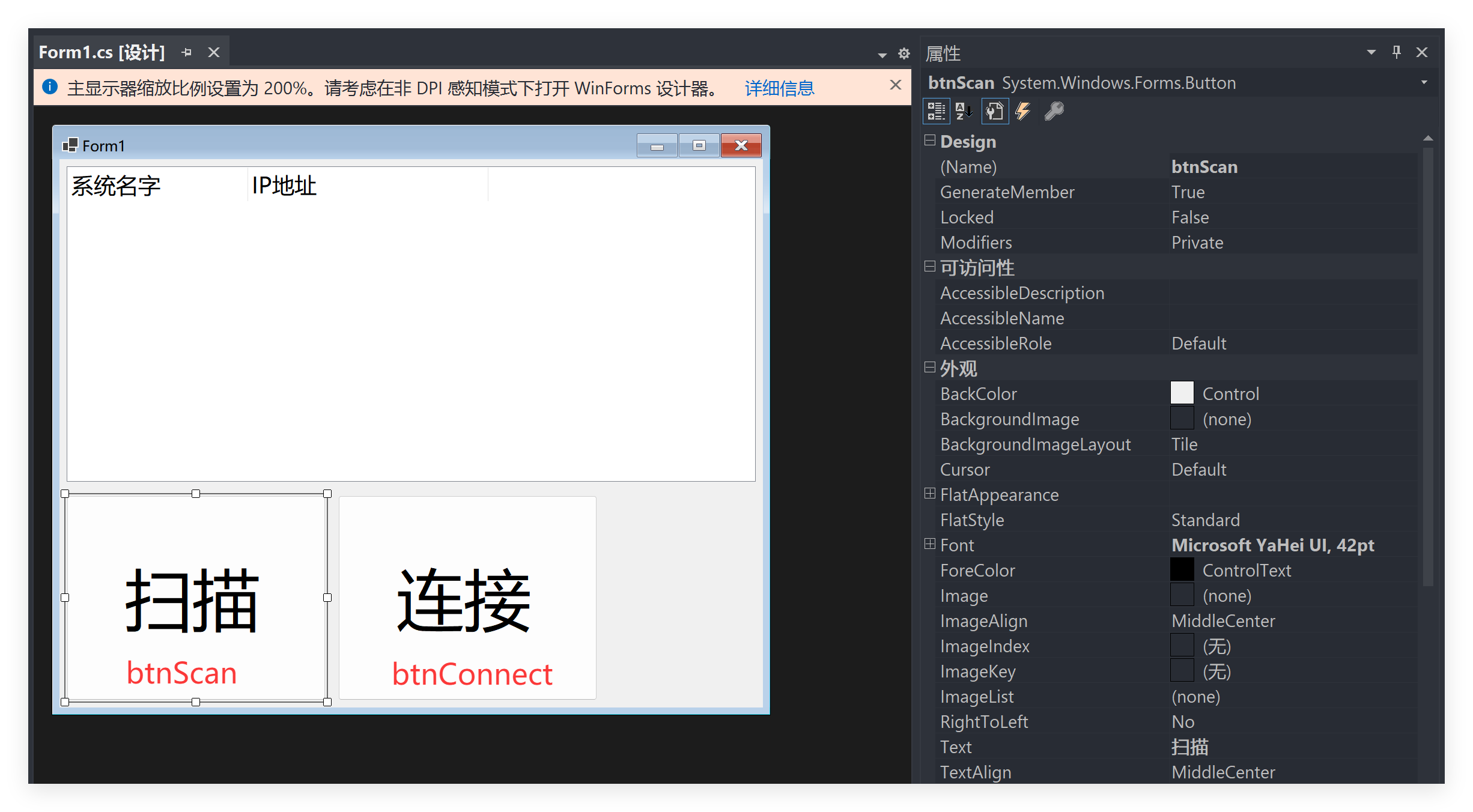The image size is (1473, 812).
Task: Show events with the lightning bolt icon
Action: coord(1023,111)
